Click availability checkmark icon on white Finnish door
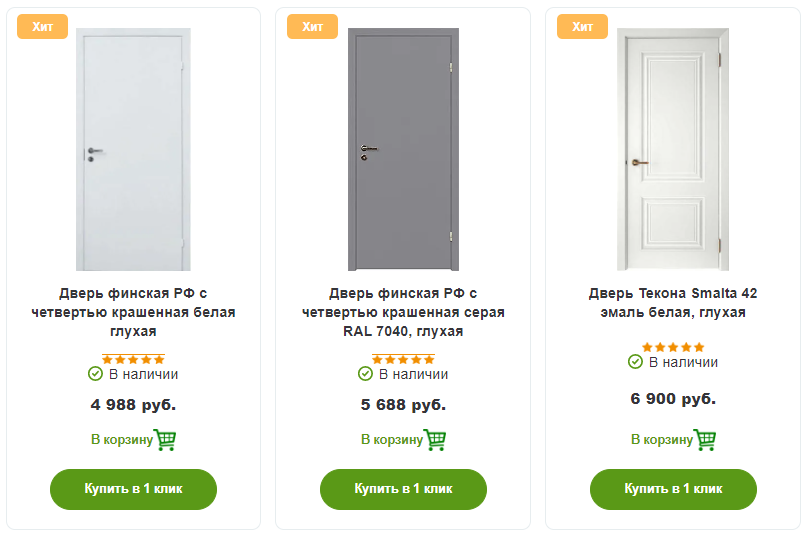 tap(96, 374)
